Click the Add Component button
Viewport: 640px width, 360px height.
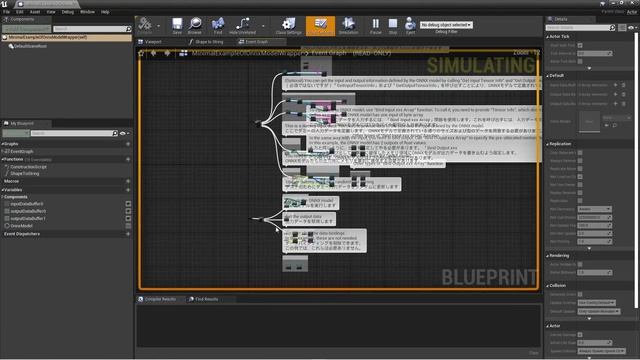click(x=27, y=29)
